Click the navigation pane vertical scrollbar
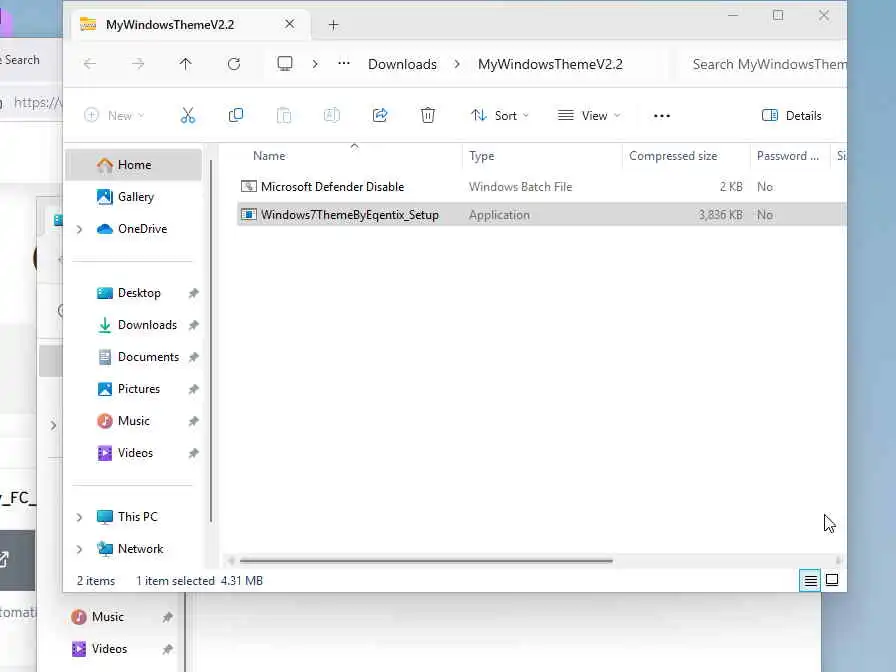Image resolution: width=896 pixels, height=672 pixels. coord(211,341)
